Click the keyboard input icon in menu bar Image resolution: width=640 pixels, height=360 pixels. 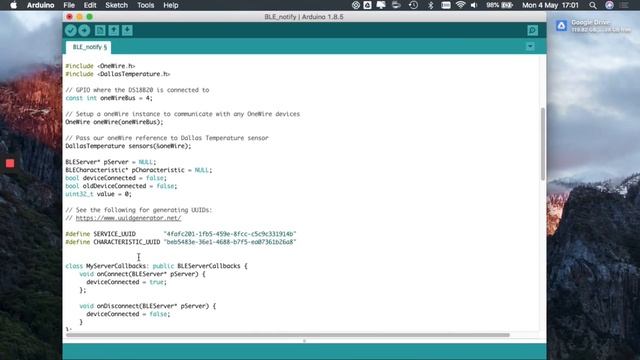(x=446, y=5)
